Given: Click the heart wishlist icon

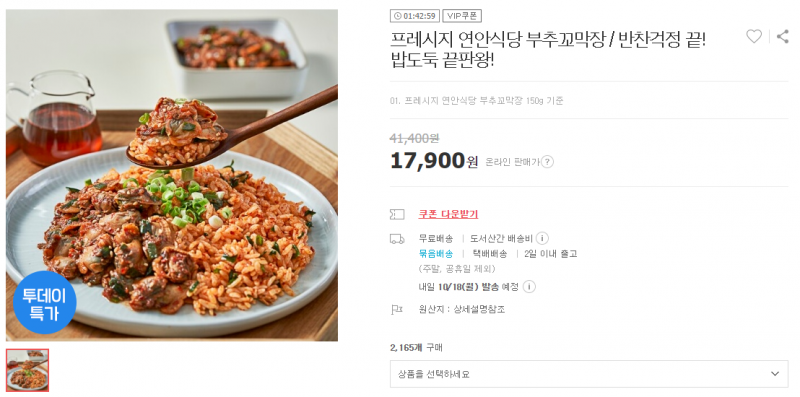Looking at the screenshot, I should pos(754,36).
